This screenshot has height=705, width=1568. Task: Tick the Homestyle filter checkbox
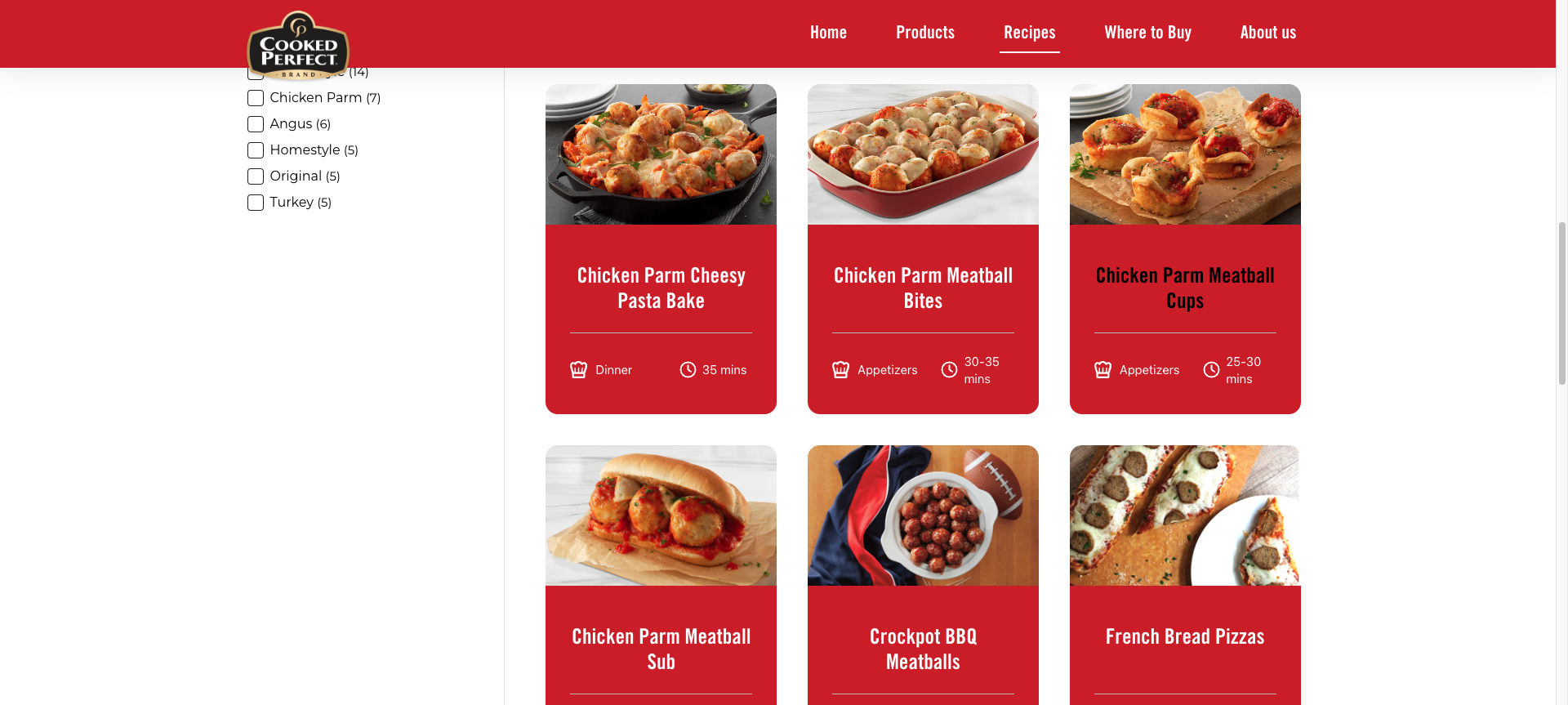point(256,150)
